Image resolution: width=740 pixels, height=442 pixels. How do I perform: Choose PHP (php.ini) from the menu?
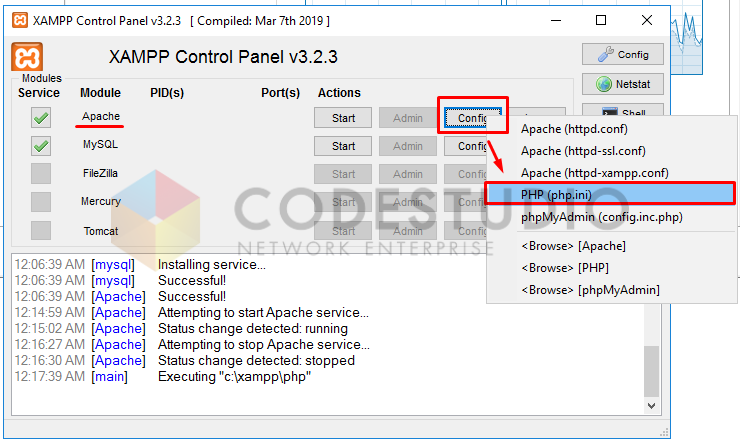coord(612,194)
